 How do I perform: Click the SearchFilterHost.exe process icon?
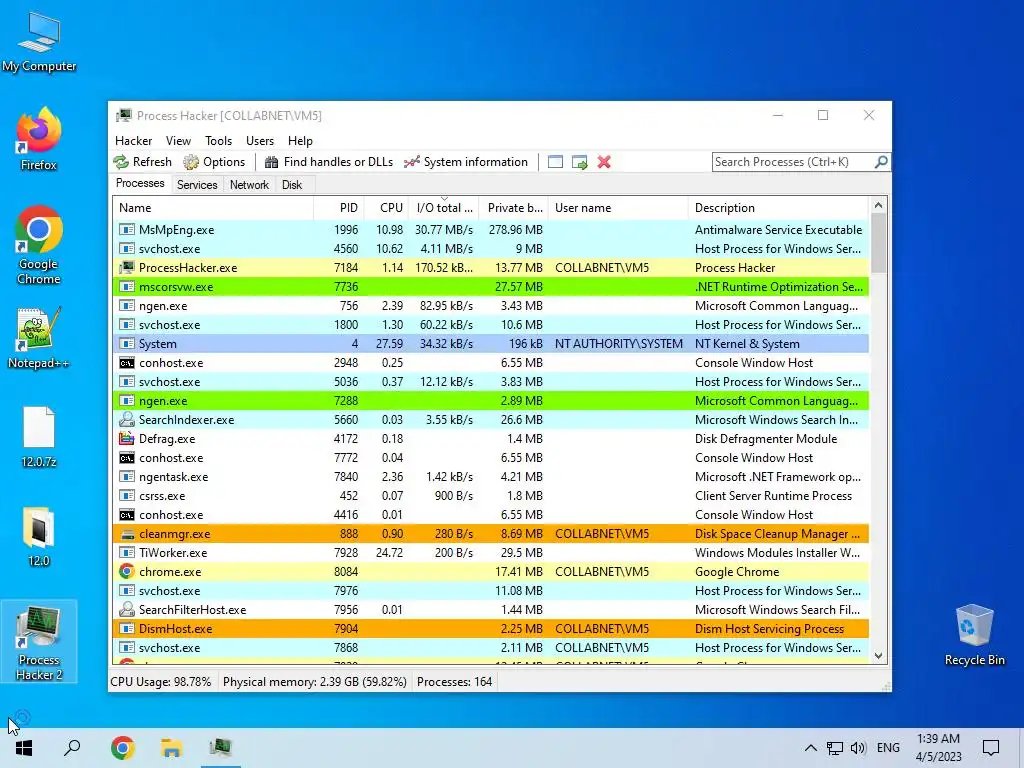pyautogui.click(x=127, y=610)
